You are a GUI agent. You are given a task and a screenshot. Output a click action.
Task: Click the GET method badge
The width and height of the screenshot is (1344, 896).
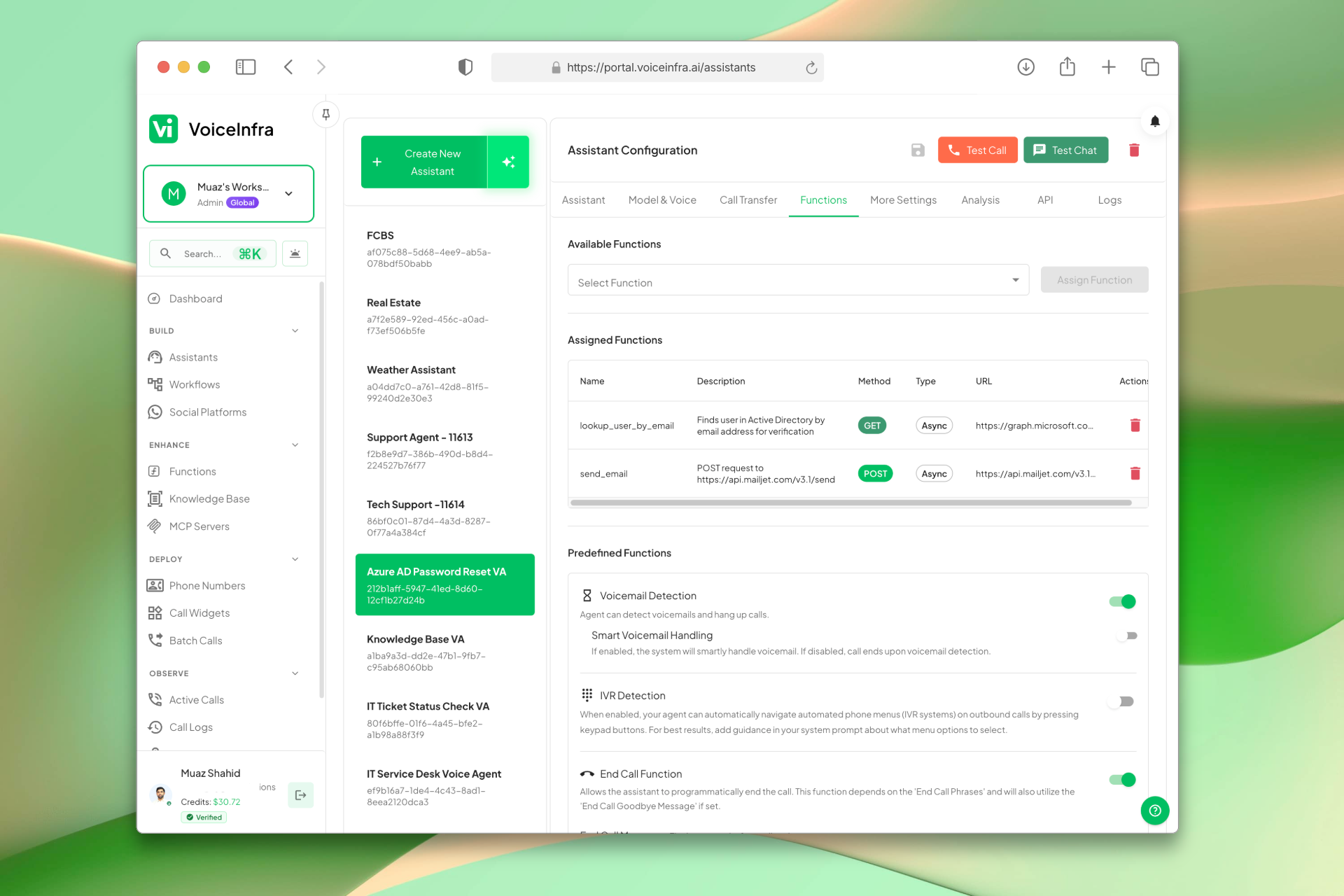tap(871, 426)
